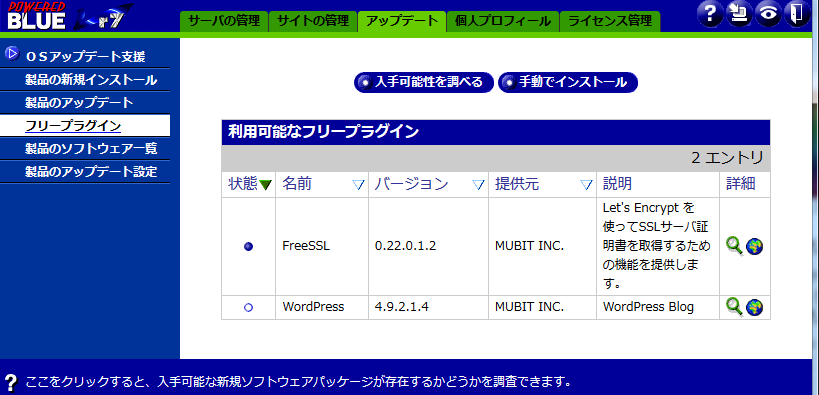
Task: Click the OSアップデート支援 arrow icon
Action: (12, 54)
